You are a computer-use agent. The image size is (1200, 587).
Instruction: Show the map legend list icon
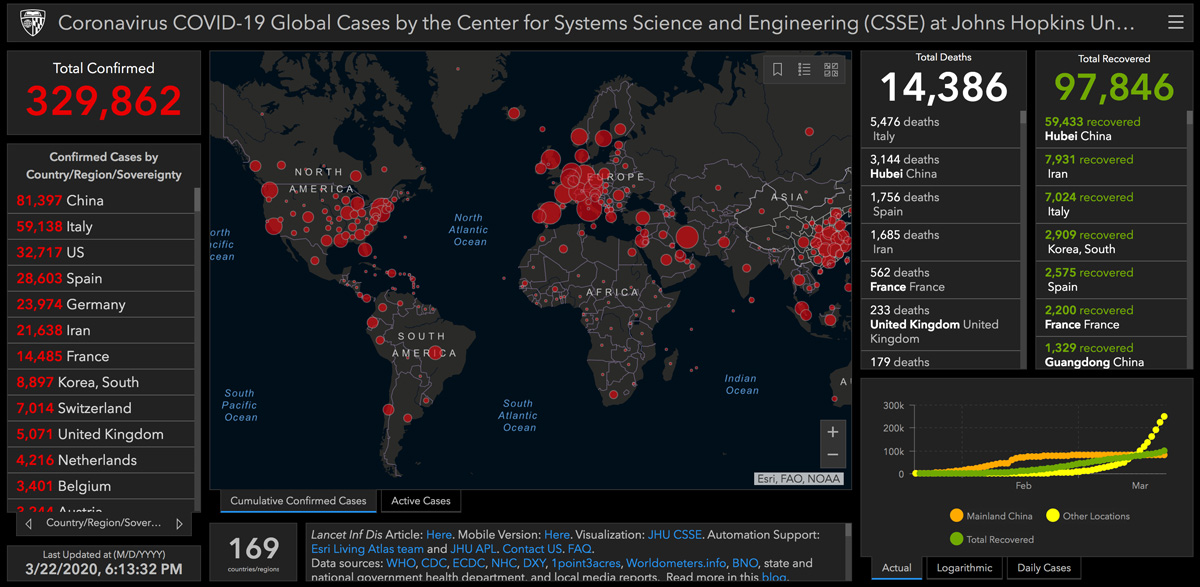(x=804, y=69)
